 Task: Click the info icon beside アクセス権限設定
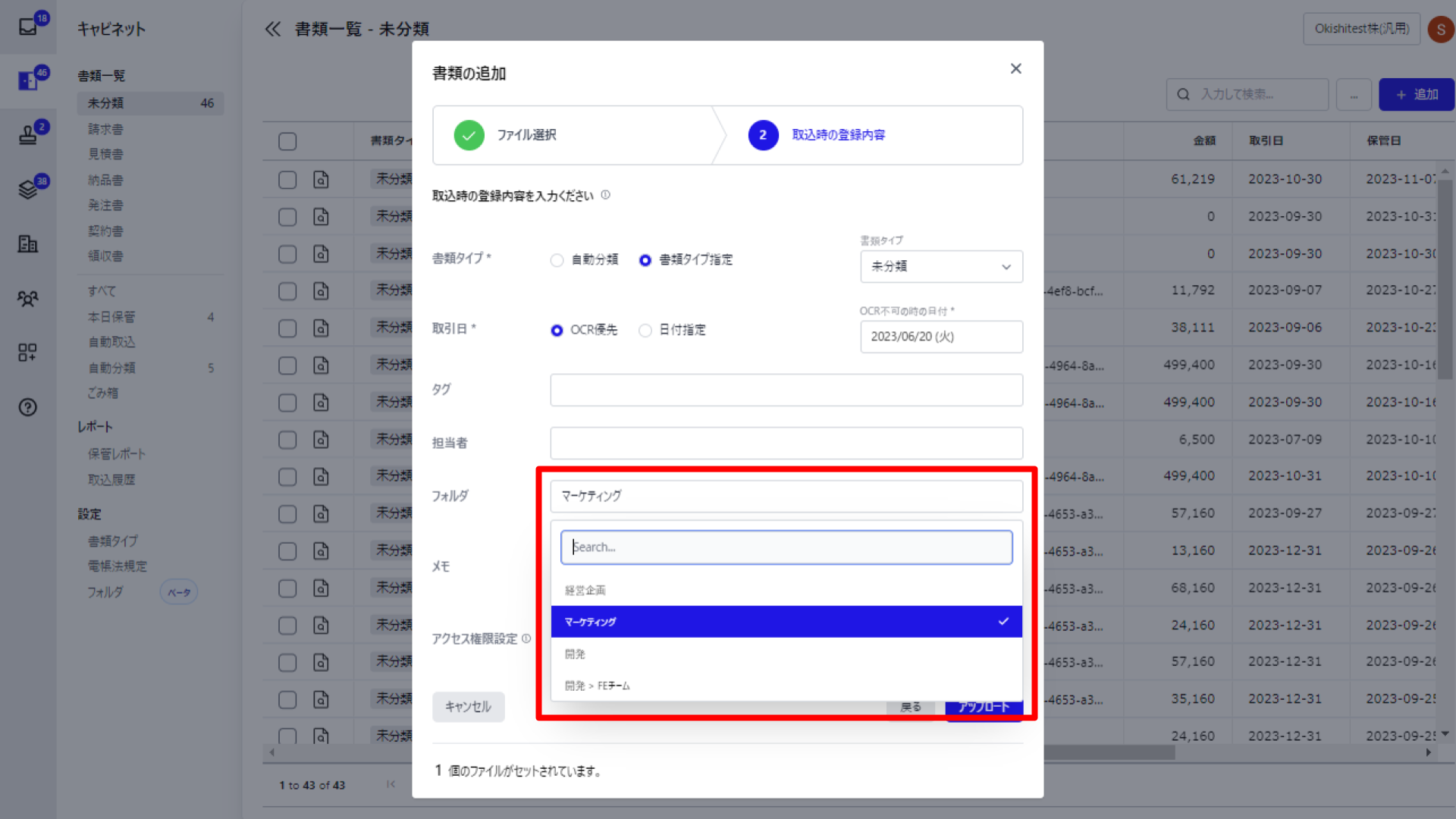(526, 639)
